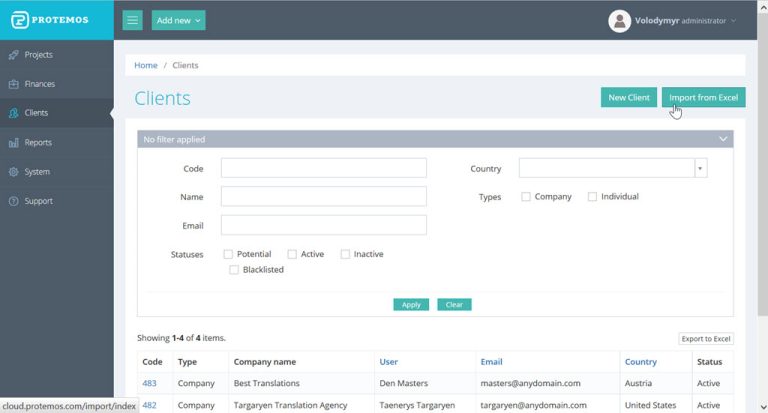768x413 pixels.
Task: Click the user avatar icon
Action: 620,21
